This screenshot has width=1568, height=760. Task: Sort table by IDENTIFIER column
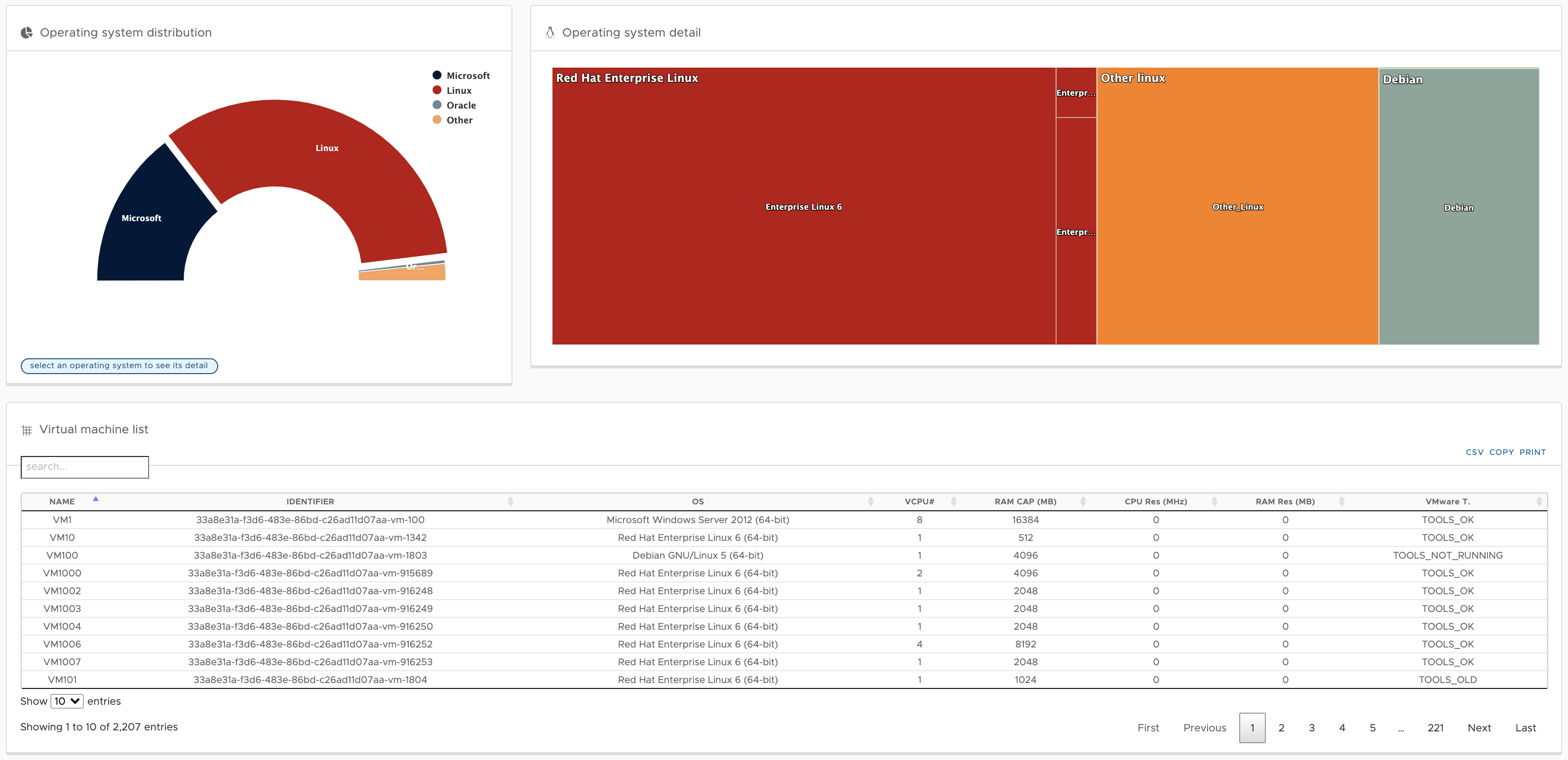click(x=510, y=501)
